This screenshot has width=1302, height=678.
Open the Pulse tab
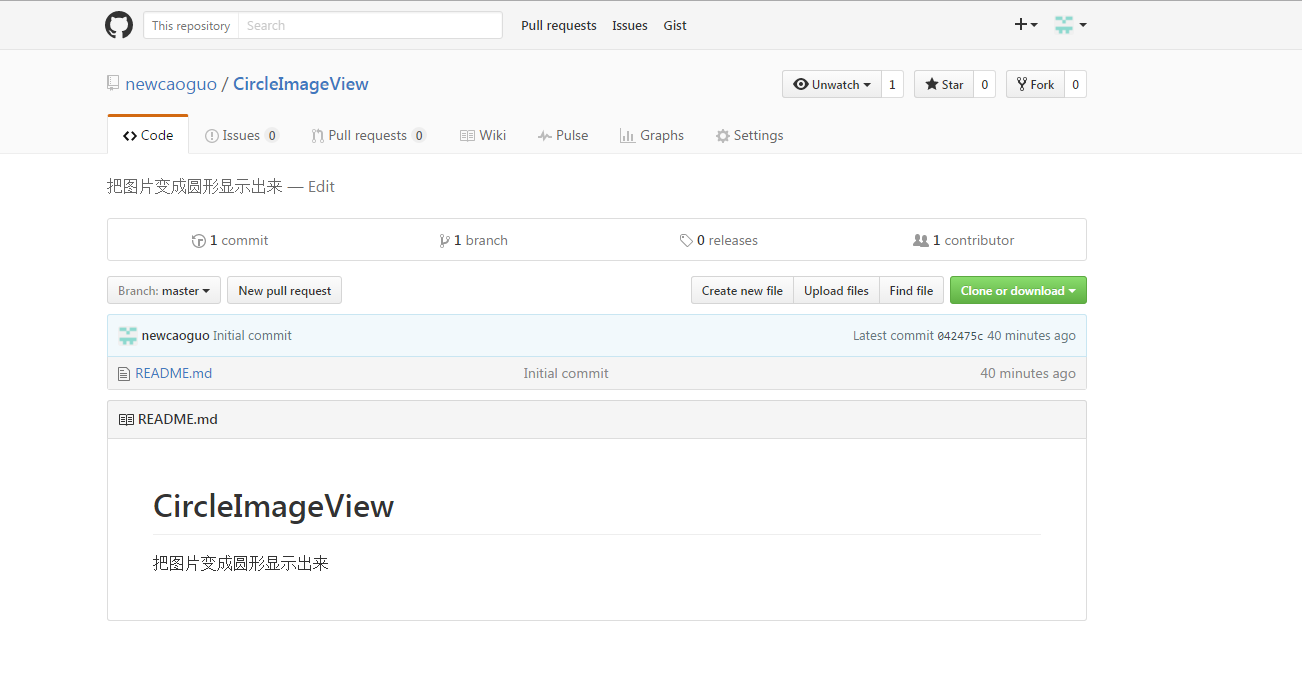pyautogui.click(x=563, y=136)
